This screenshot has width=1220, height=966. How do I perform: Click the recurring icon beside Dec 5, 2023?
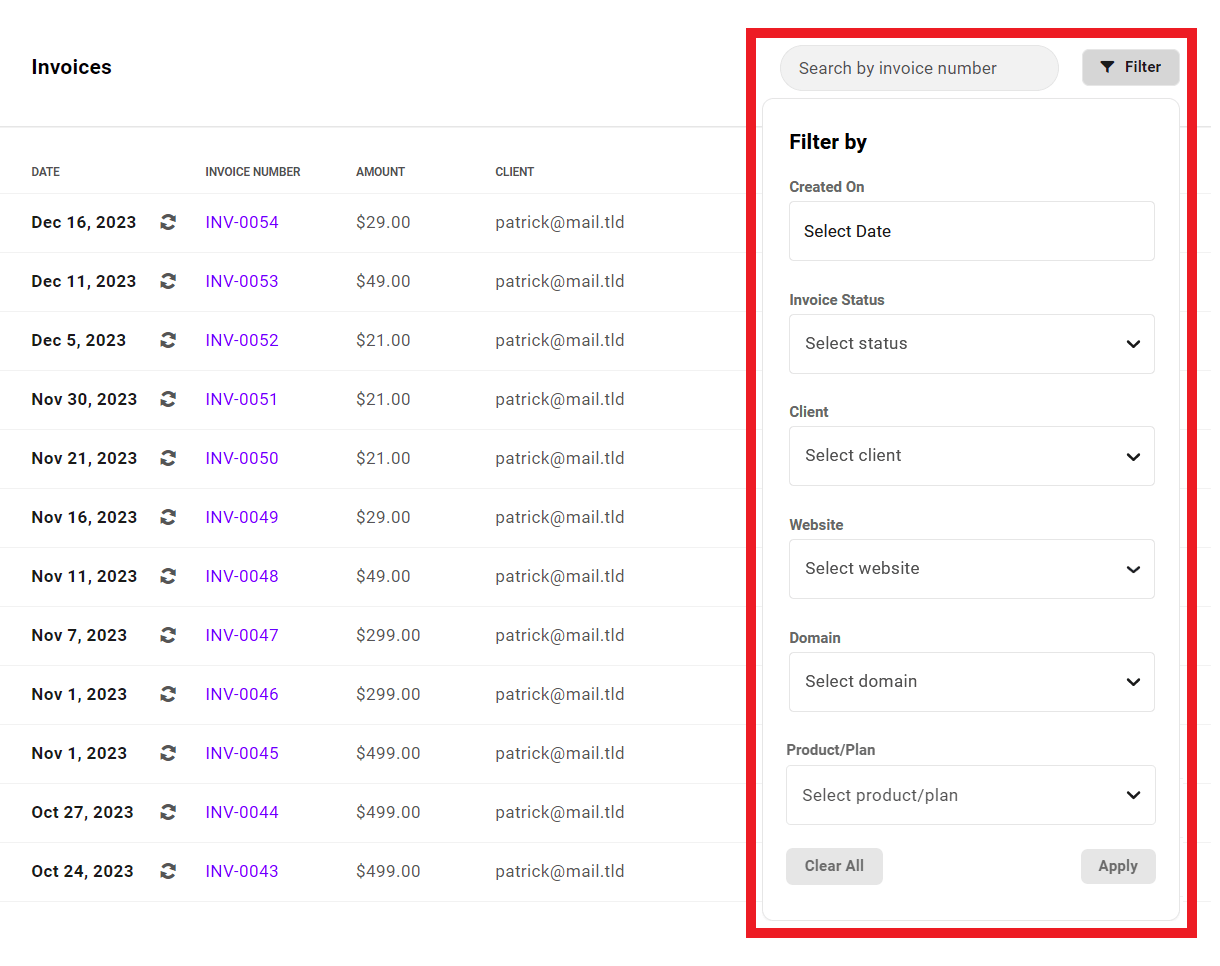168,340
